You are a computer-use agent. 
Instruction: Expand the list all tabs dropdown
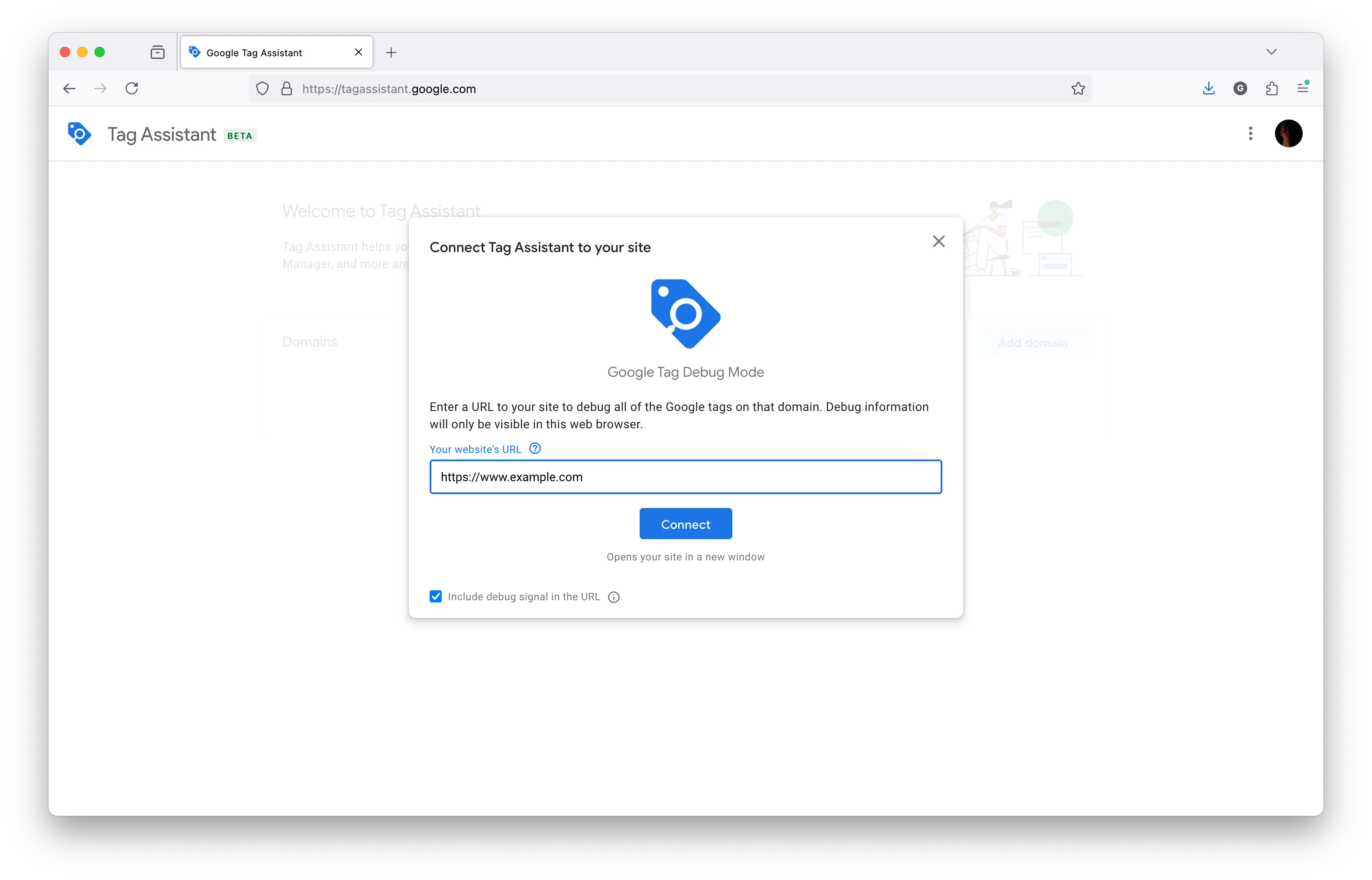coord(1271,52)
